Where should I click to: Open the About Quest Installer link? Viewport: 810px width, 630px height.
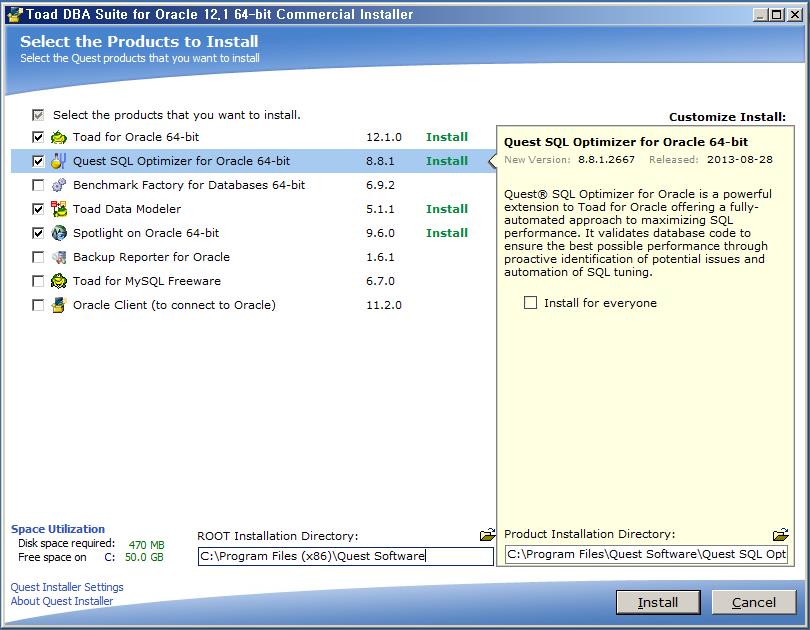61,601
